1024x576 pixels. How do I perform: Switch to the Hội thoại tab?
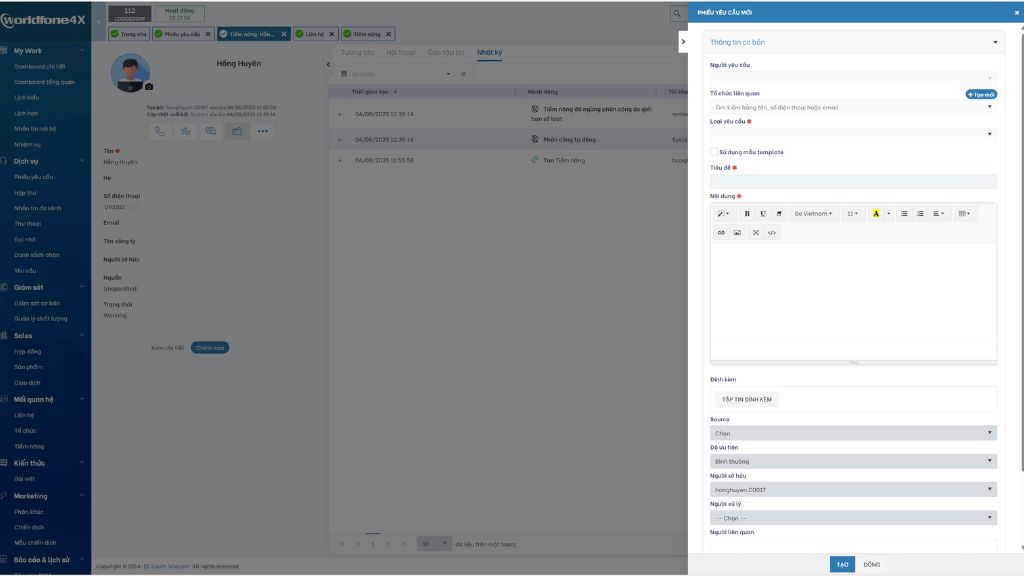(401, 52)
